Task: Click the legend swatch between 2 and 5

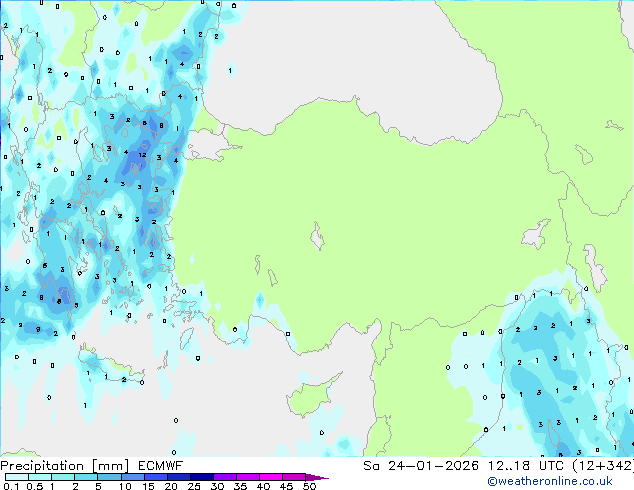Action: pos(86,477)
